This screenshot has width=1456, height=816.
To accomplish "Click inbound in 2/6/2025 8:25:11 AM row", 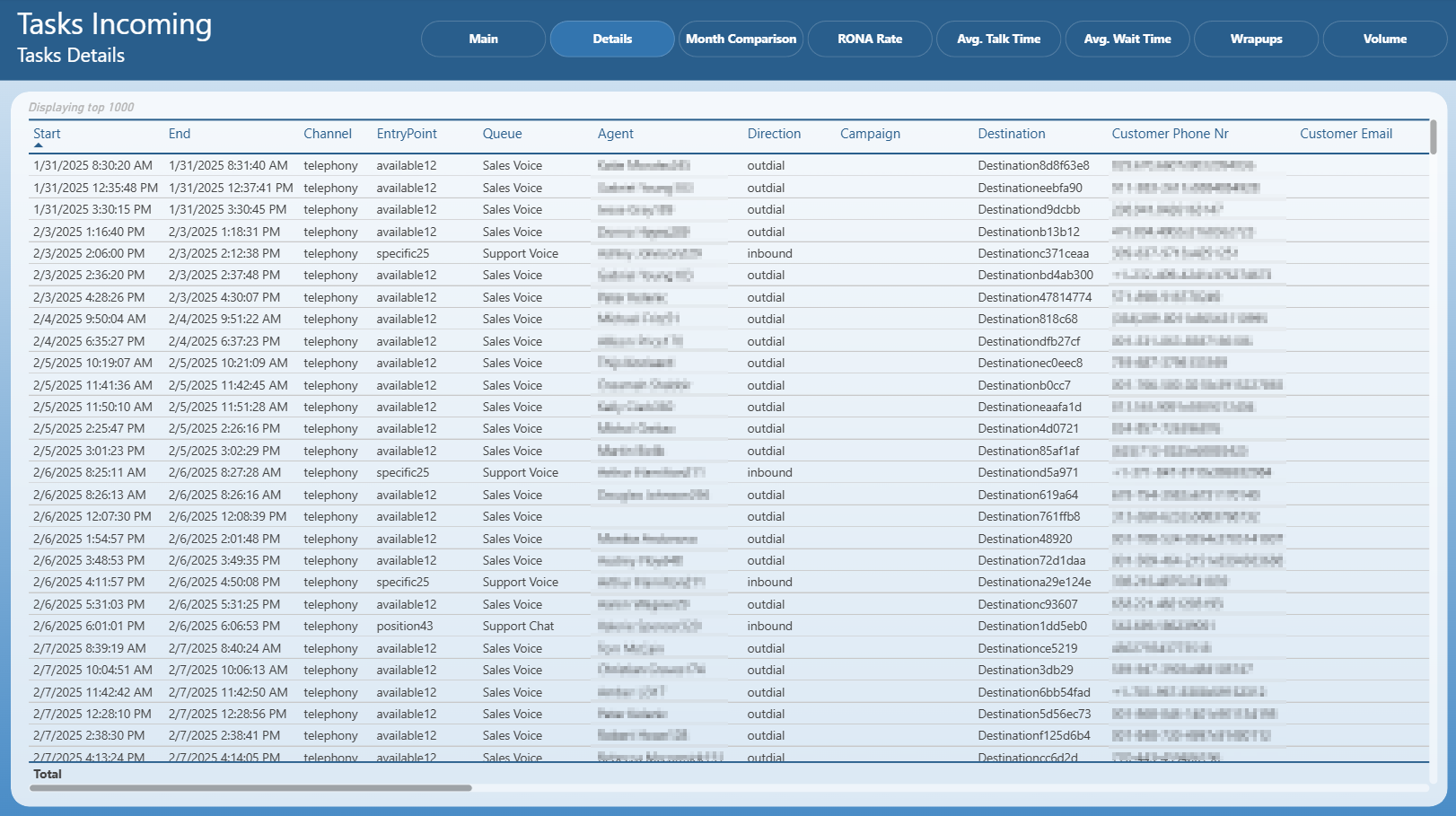I will [x=769, y=473].
